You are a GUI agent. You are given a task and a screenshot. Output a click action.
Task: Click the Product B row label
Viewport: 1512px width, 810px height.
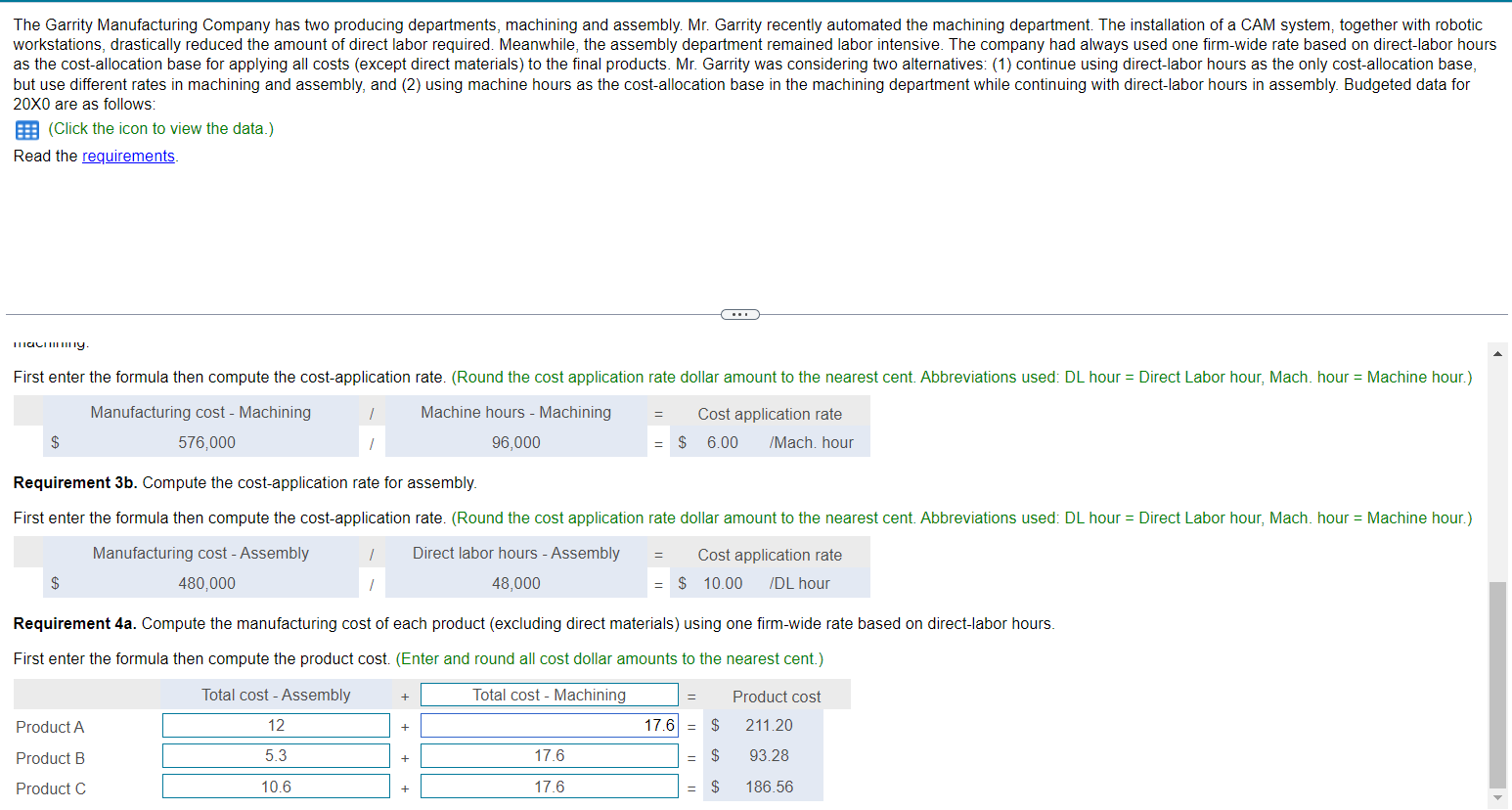pos(50,758)
